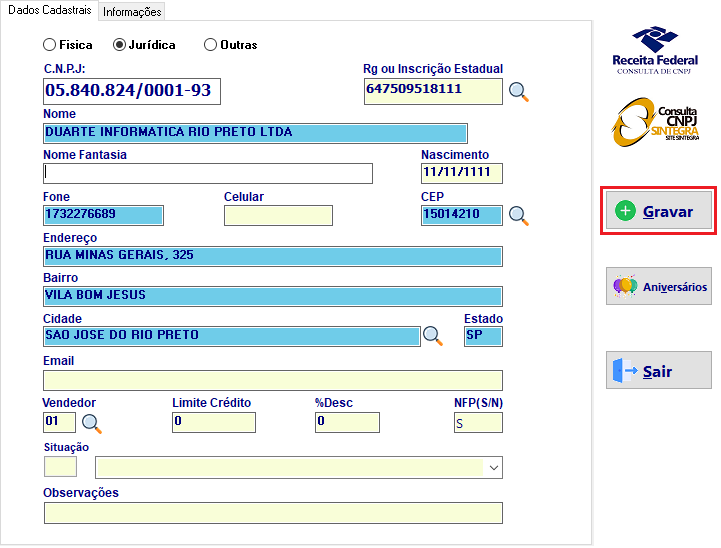Select the Jurídica radio option

click(144, 45)
